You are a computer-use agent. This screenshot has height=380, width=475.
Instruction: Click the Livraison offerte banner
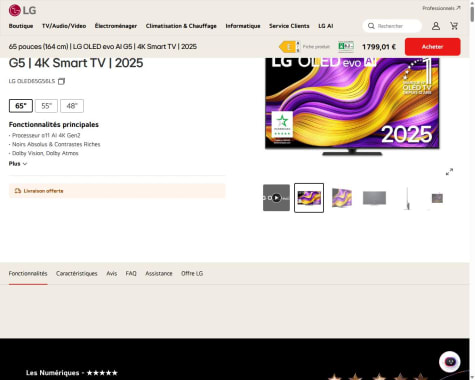click(x=117, y=191)
